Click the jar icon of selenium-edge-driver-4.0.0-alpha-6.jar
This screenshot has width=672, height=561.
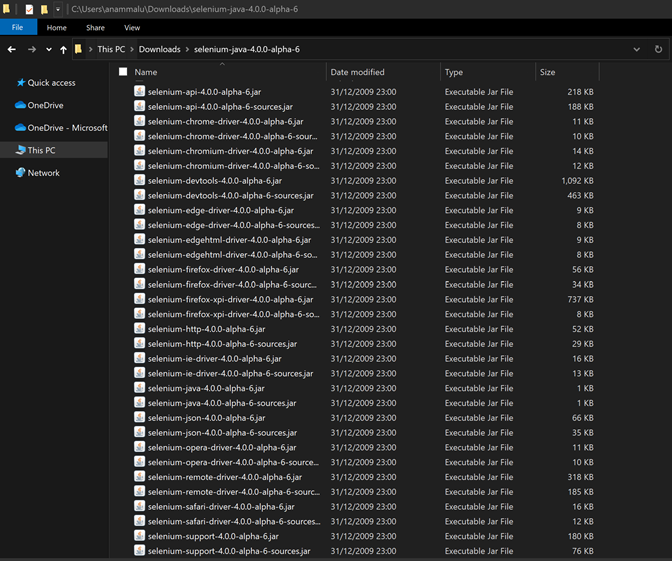click(139, 210)
